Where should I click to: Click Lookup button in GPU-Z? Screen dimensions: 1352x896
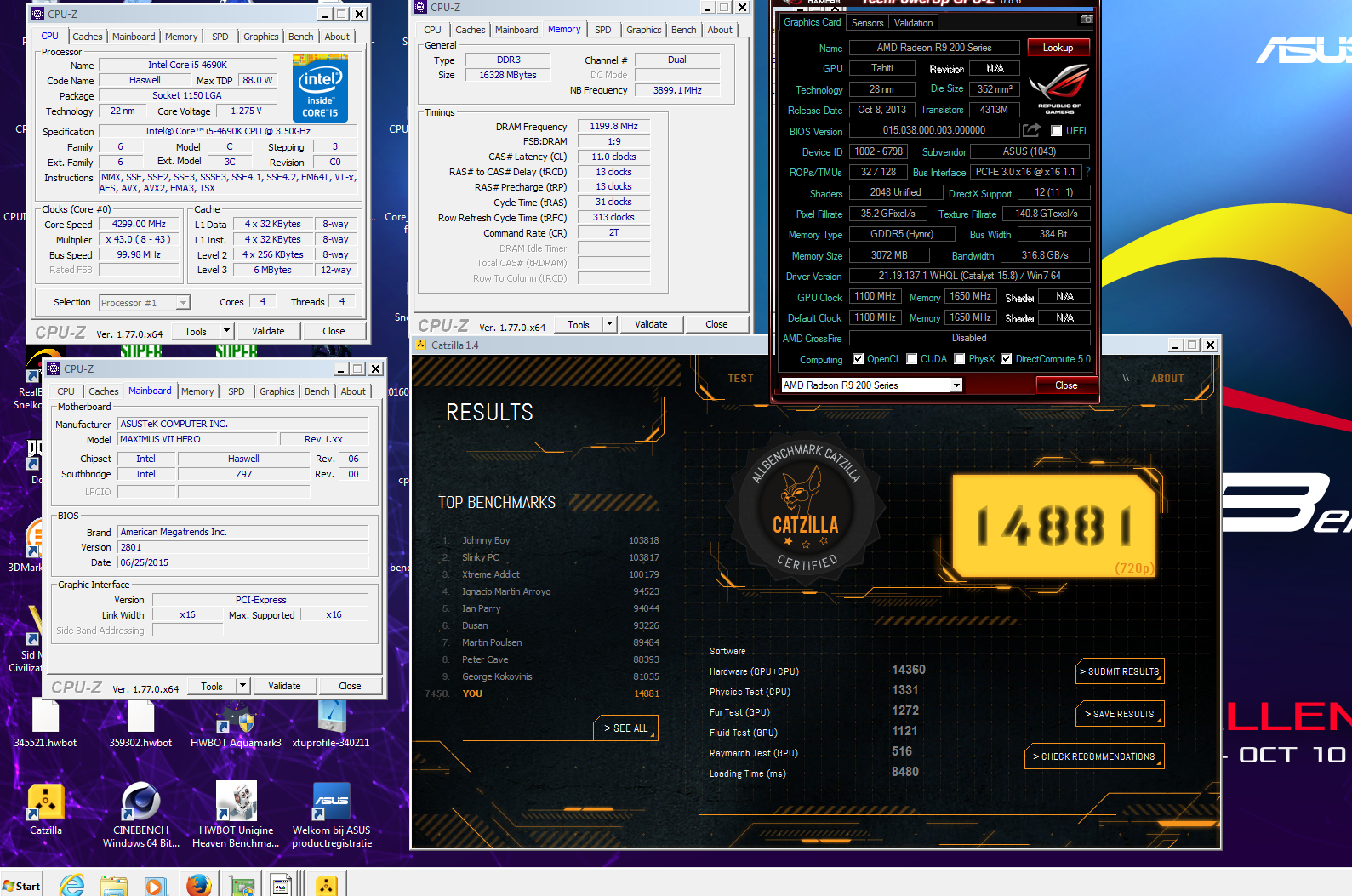(1058, 48)
